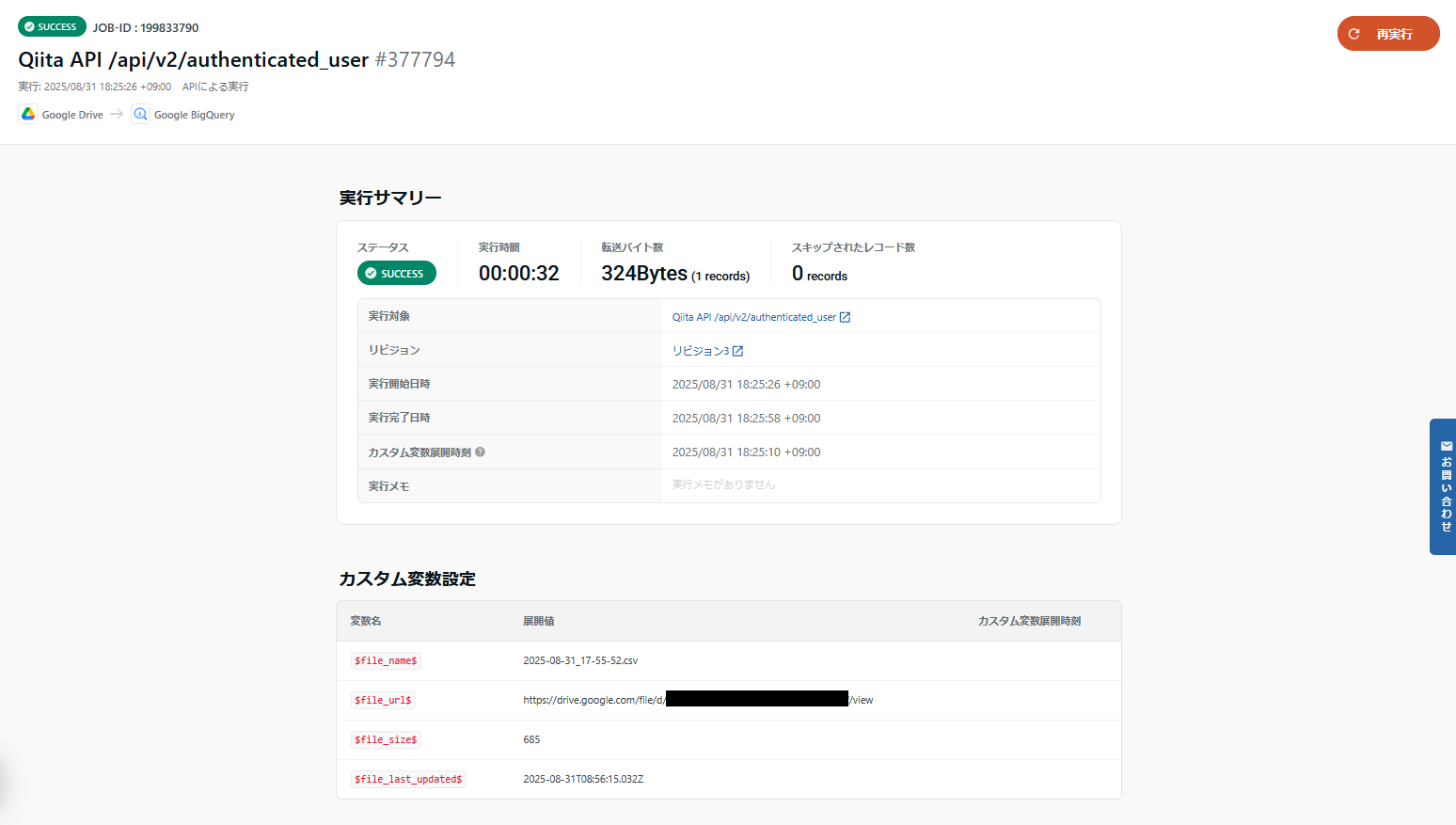This screenshot has height=825, width=1456.
Task: Click the $file_last_updated$ variable tag
Action: [x=408, y=779]
